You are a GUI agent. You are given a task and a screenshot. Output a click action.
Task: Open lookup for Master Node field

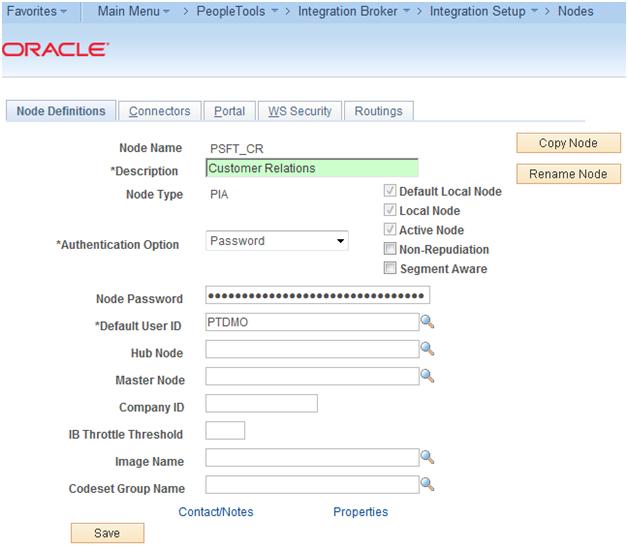[427, 376]
